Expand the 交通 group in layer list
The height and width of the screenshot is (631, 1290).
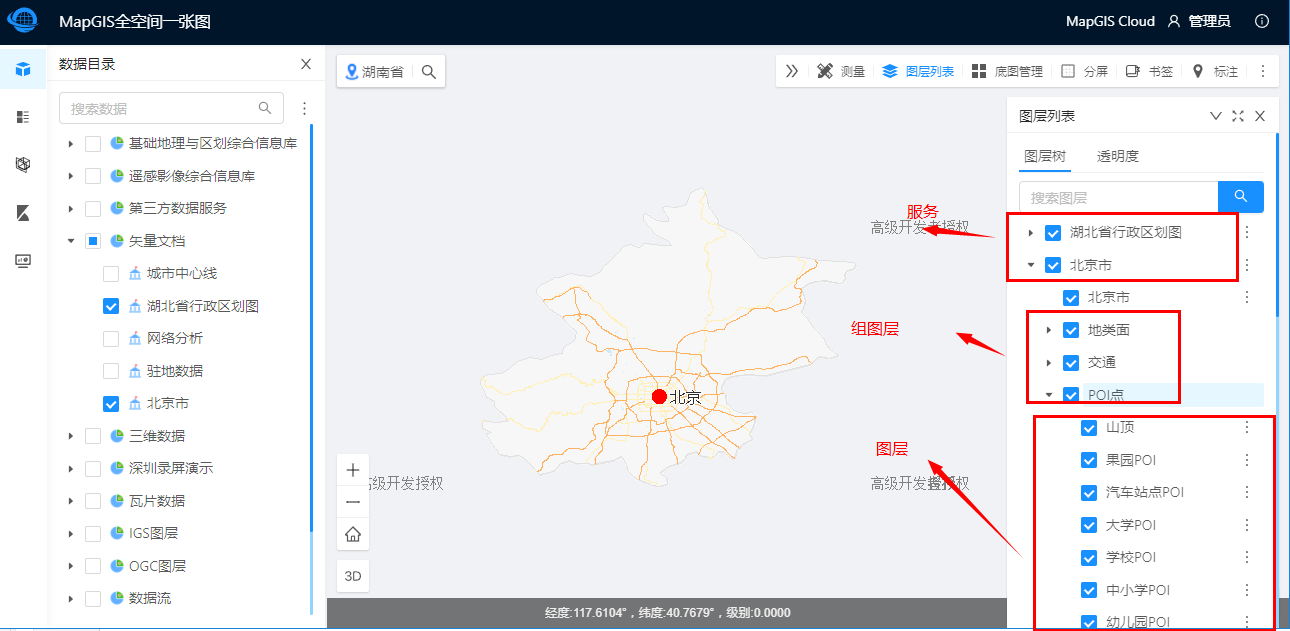pyautogui.click(x=1049, y=362)
